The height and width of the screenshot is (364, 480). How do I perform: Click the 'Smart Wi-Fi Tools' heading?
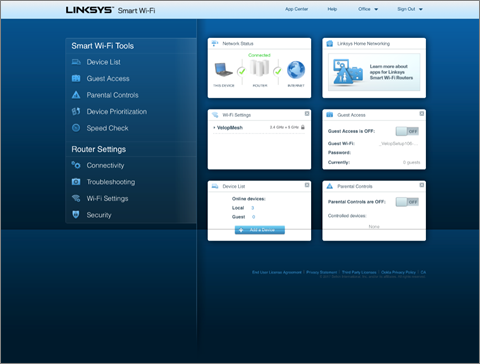(103, 46)
